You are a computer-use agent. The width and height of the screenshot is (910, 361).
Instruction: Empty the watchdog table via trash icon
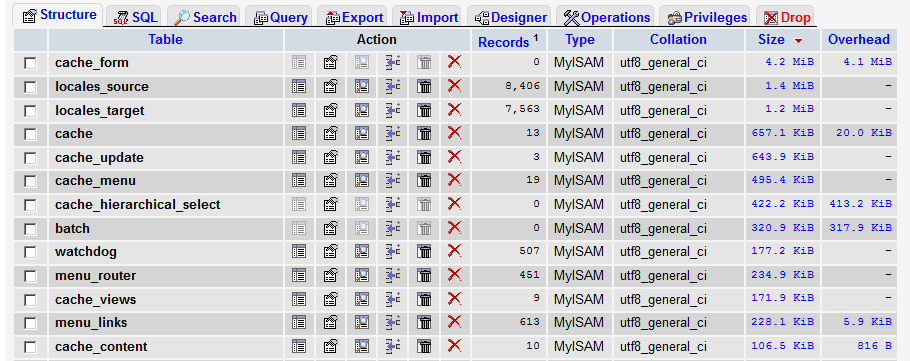point(424,252)
